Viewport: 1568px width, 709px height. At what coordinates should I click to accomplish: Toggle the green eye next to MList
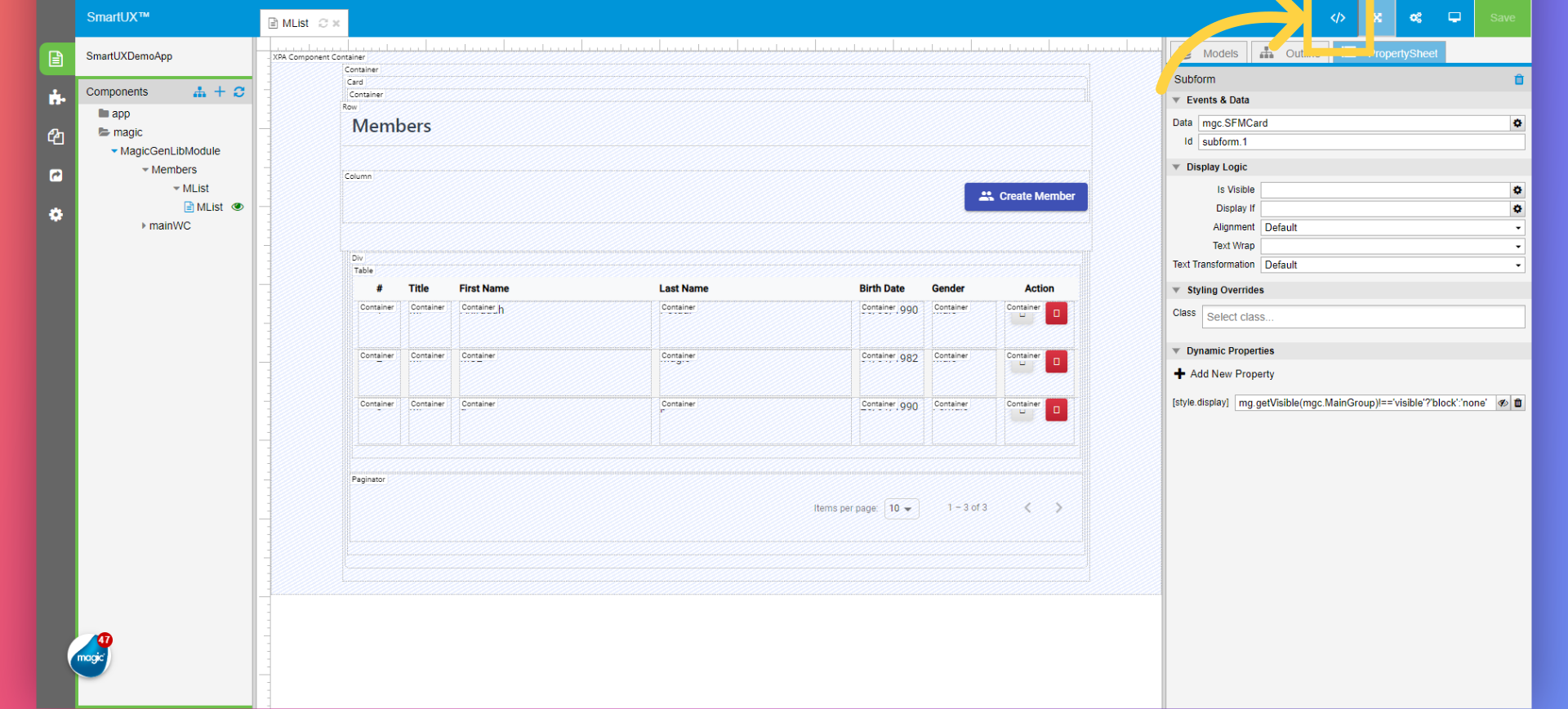(238, 207)
